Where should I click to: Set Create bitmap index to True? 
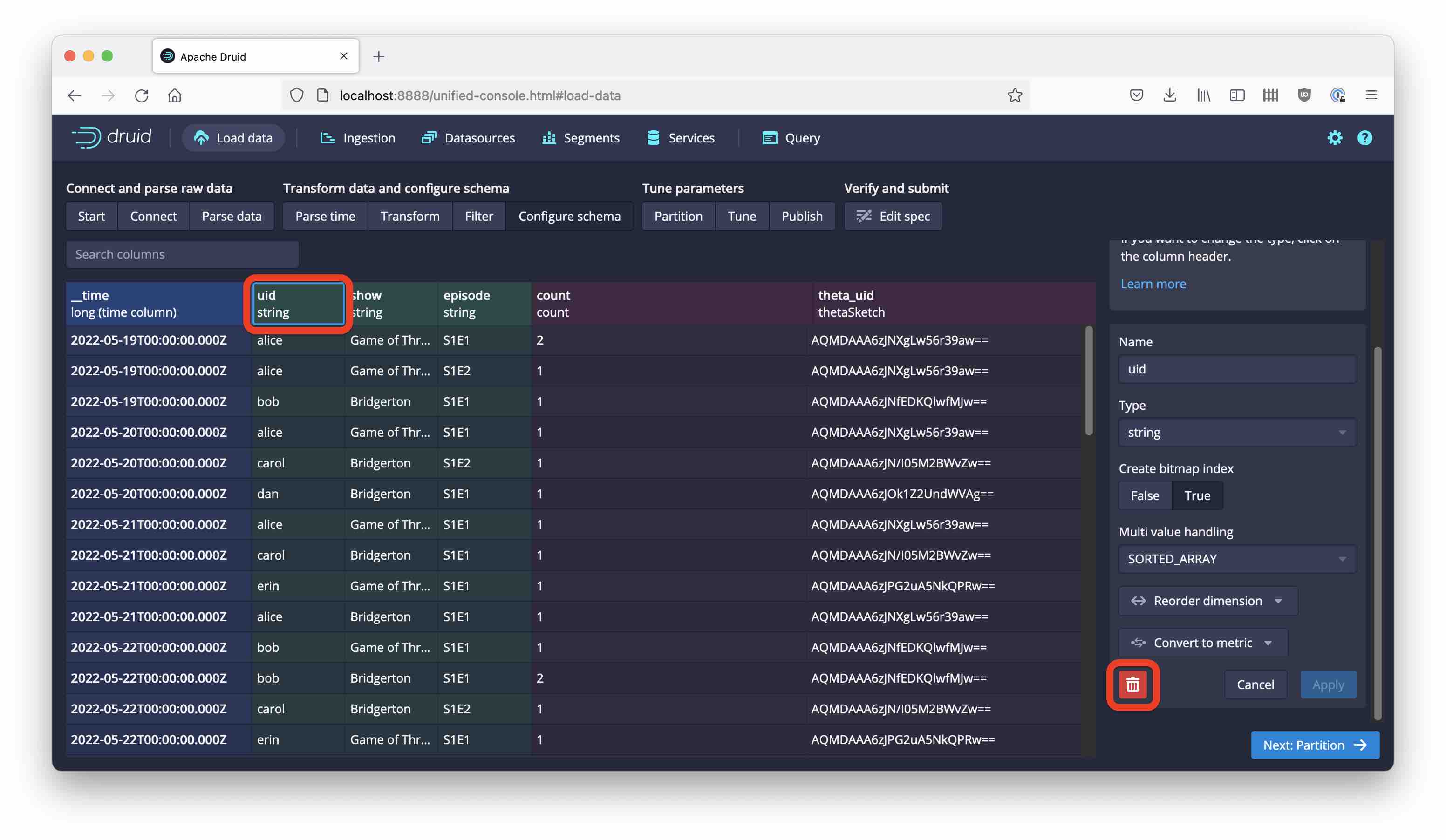click(x=1197, y=495)
